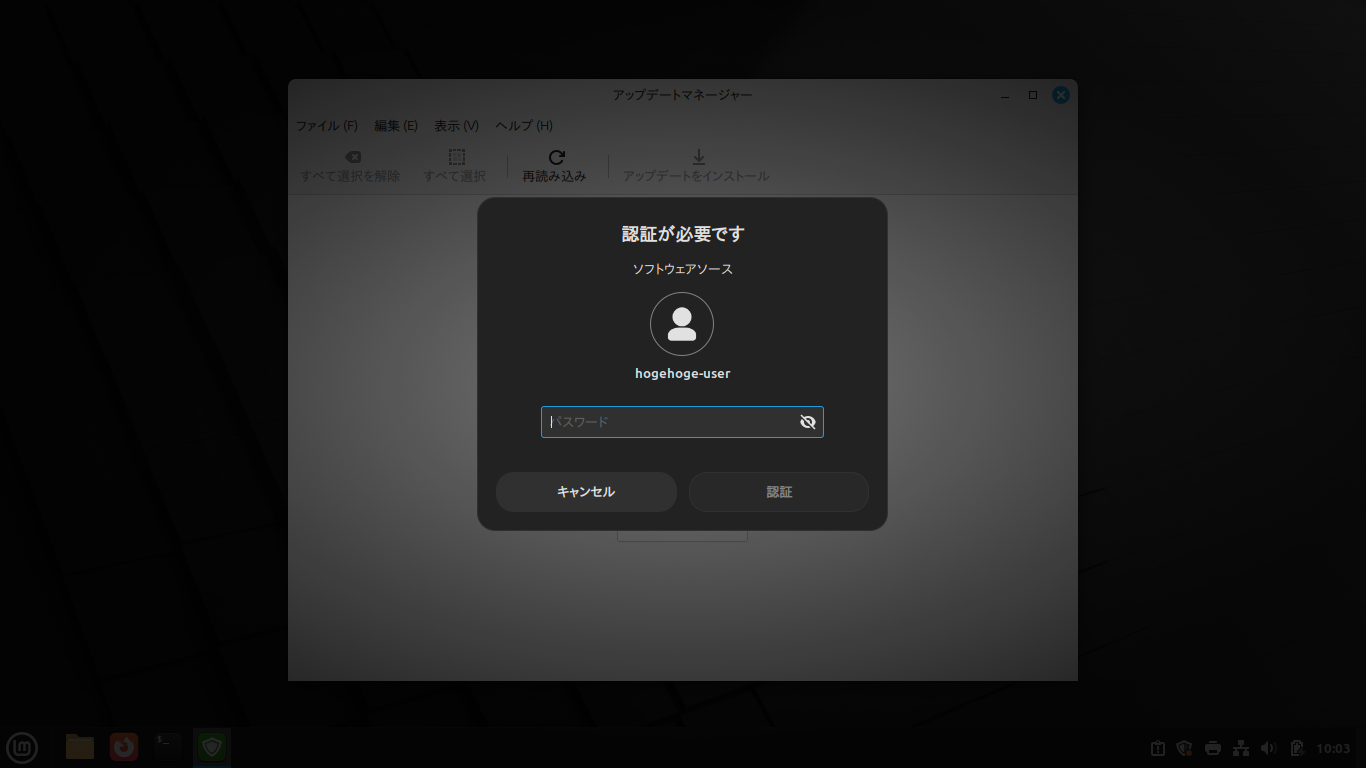Click the hogehoge-user name label
1366x768 pixels.
click(683, 374)
